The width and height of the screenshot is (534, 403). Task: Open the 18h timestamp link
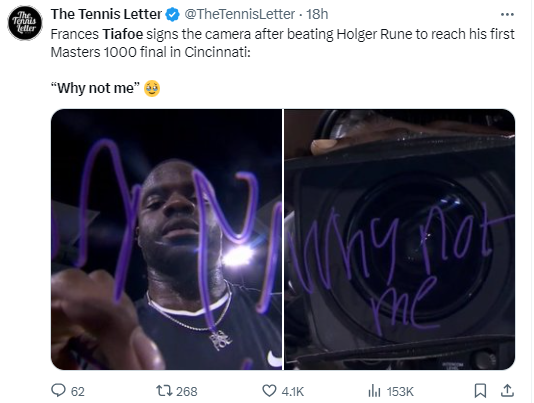317,14
